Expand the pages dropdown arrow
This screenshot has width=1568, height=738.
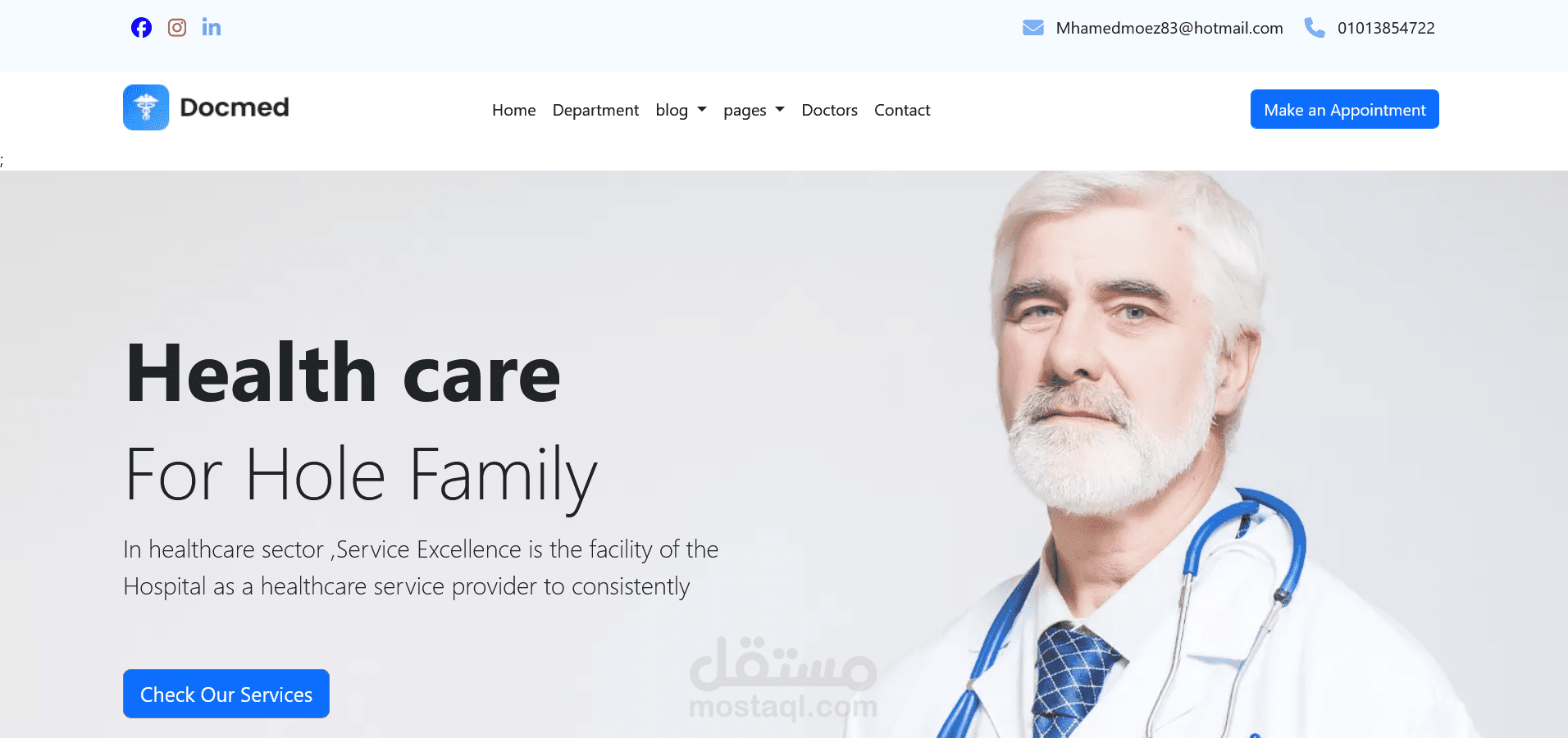pos(780,109)
